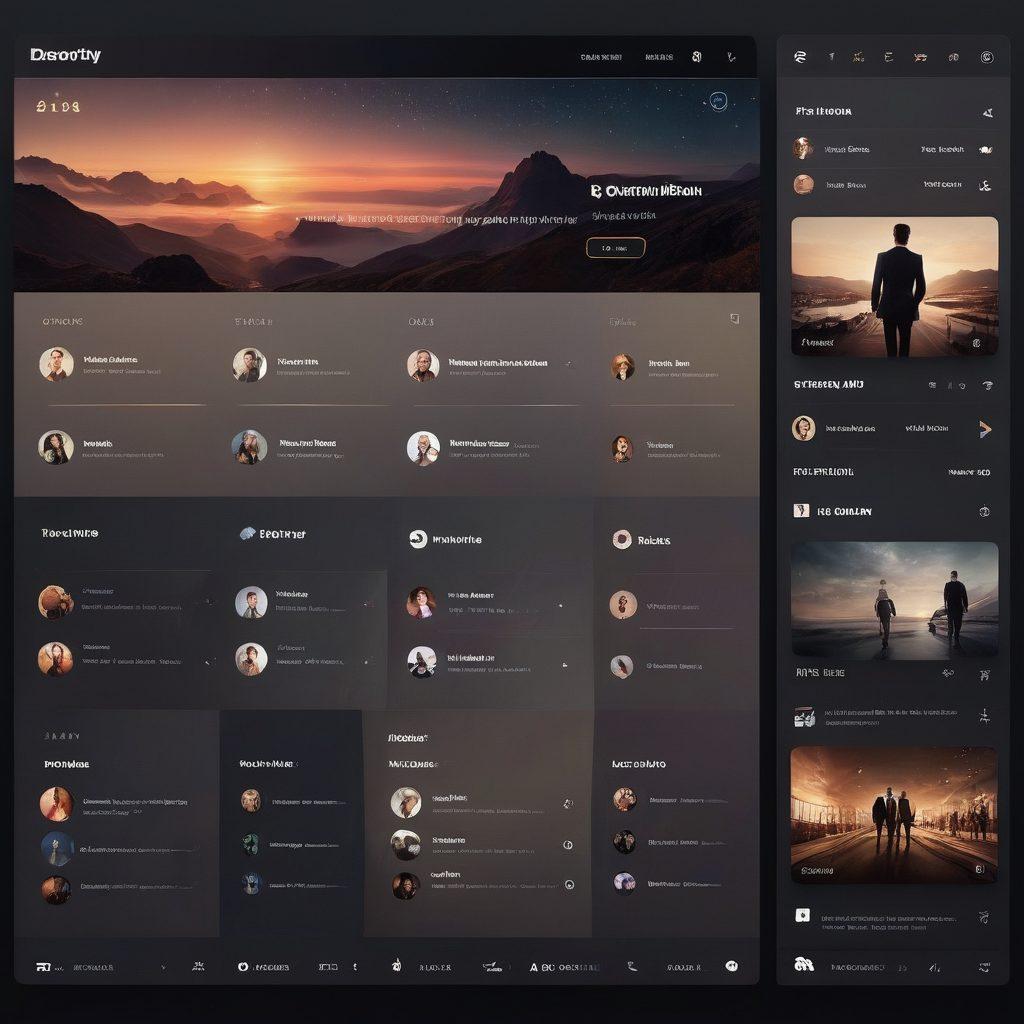Click the round arrow icon beside the Mnakorite heading

coord(418,539)
